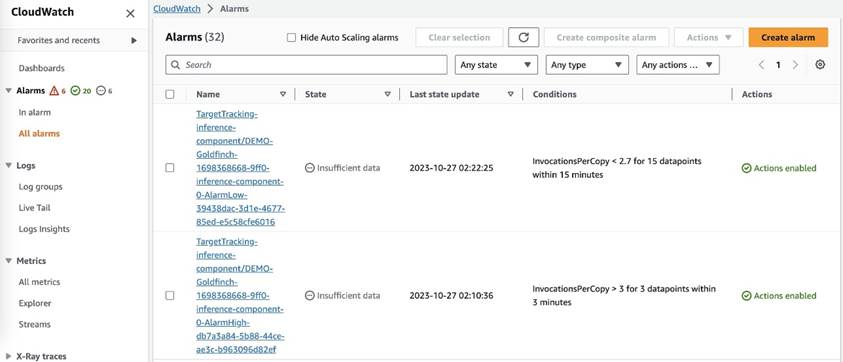
Task: Go to next page arrow
Action: (x=795, y=65)
